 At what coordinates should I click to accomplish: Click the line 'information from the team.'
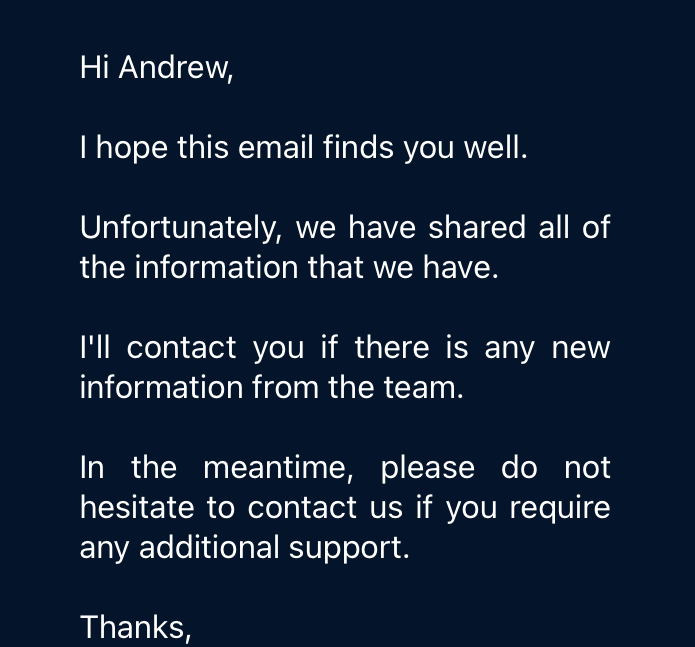272,388
